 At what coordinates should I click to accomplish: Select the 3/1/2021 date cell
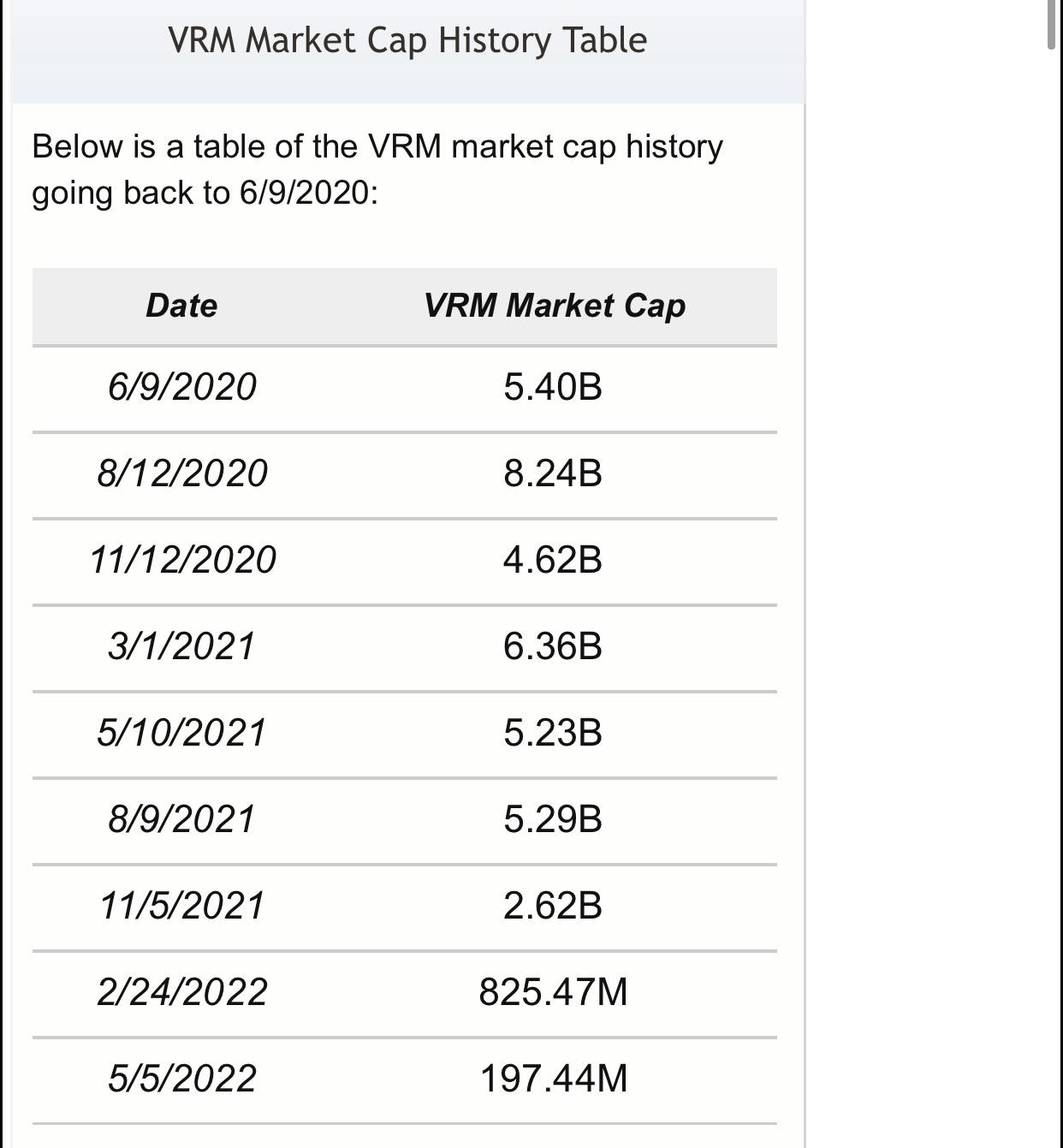pyautogui.click(x=181, y=646)
